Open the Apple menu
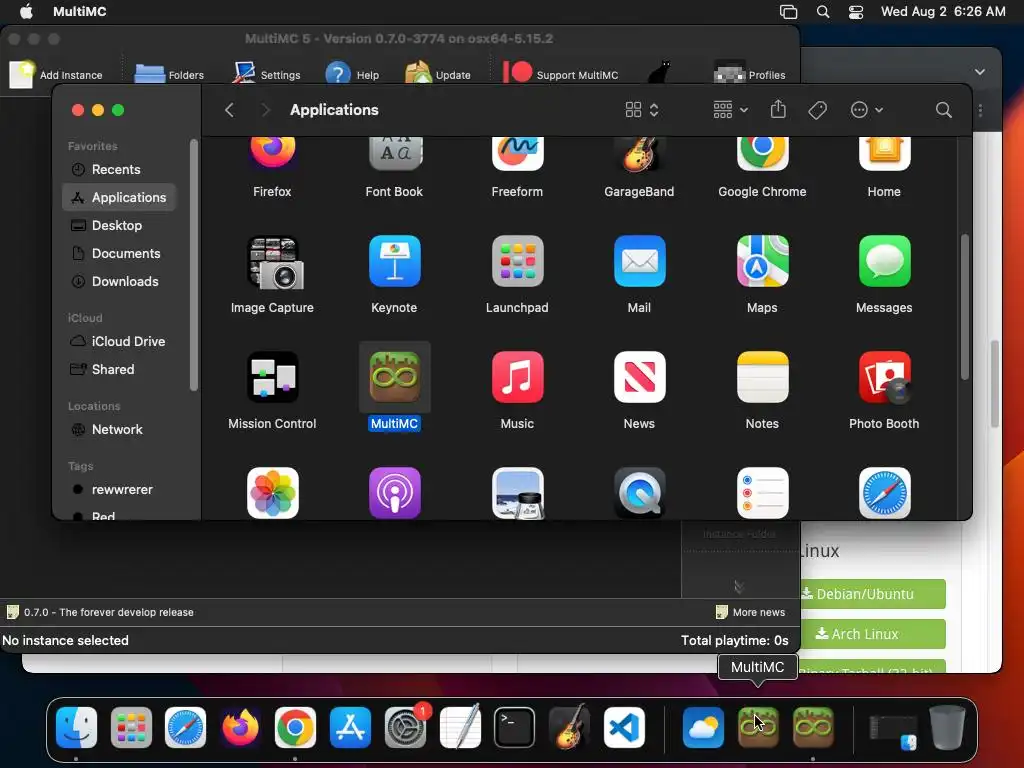Viewport: 1024px width, 768px height. tap(26, 11)
